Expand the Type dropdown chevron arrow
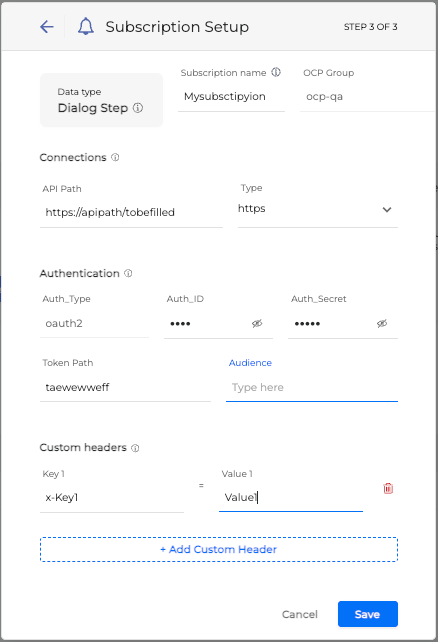 point(387,210)
